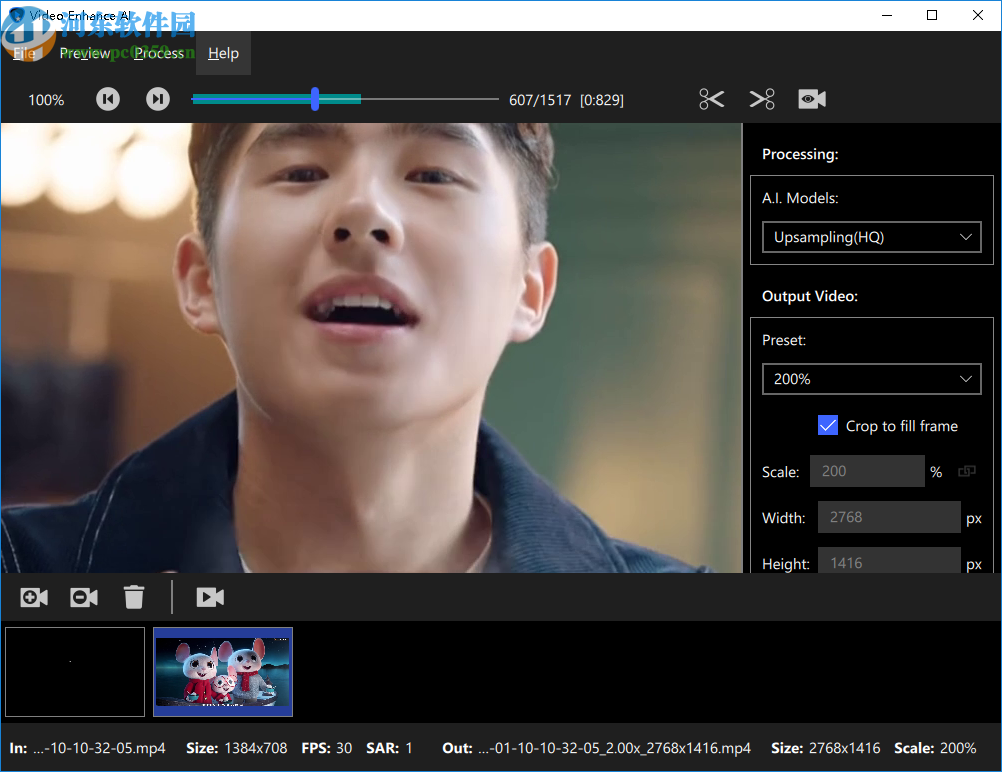Screen dimensions: 1002x772
Task: Open the preview camera eye icon
Action: click(811, 99)
